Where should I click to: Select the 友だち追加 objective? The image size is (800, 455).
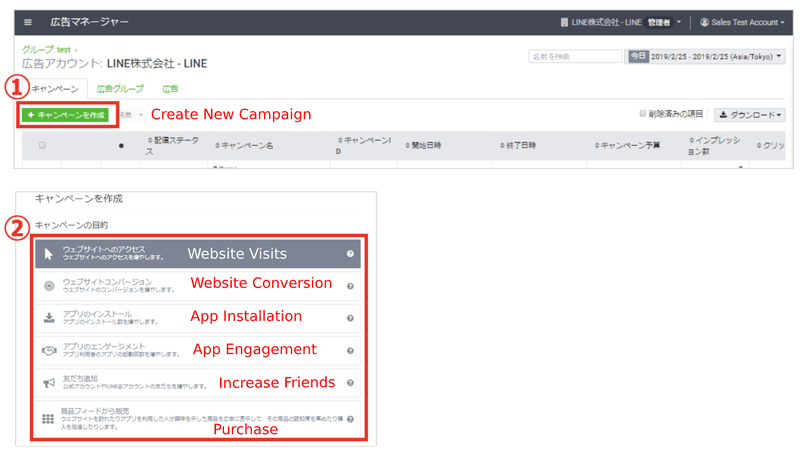click(197, 383)
